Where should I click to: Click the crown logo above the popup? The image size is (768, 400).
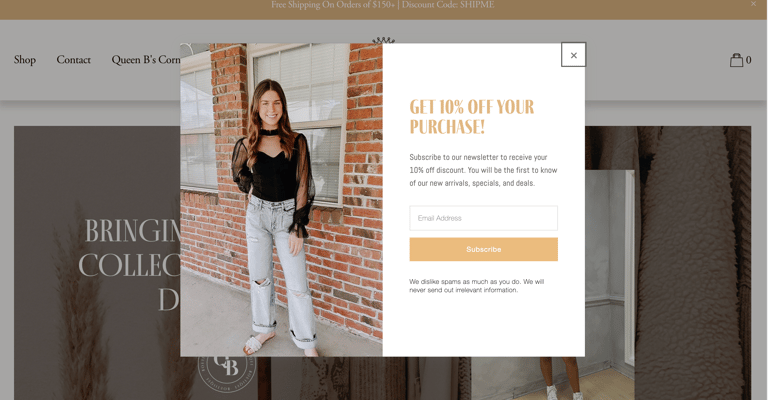coord(383,40)
